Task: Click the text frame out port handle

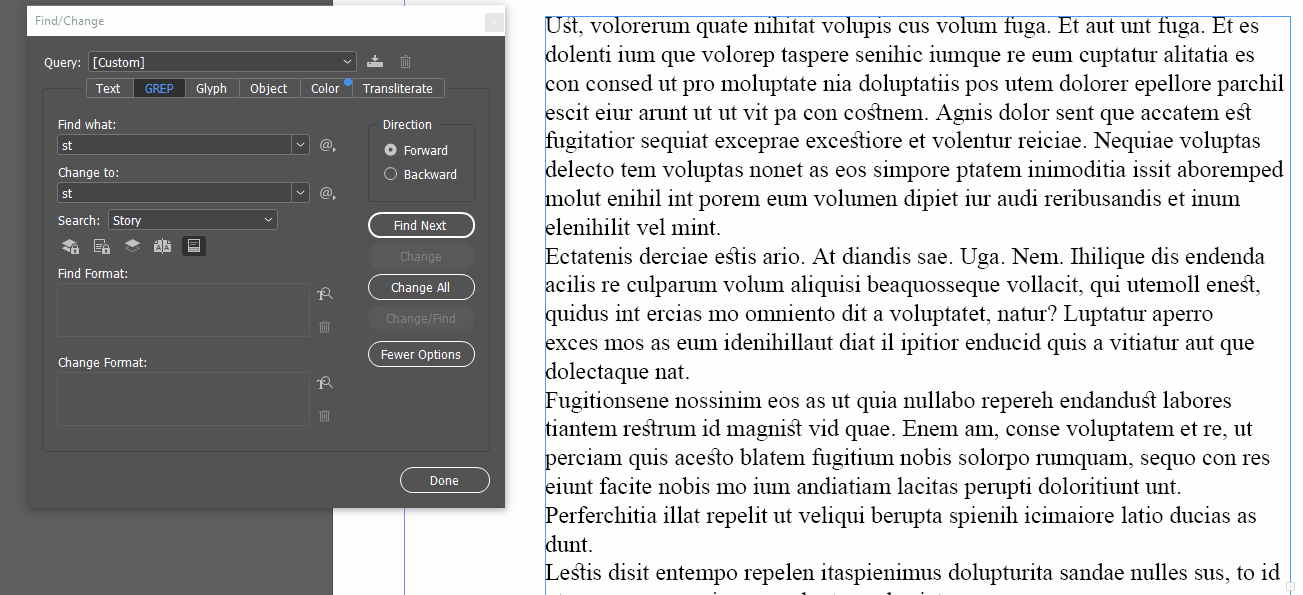Action: click(1290, 588)
